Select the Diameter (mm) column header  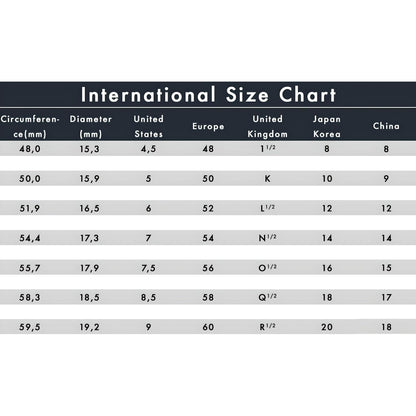pyautogui.click(x=90, y=127)
